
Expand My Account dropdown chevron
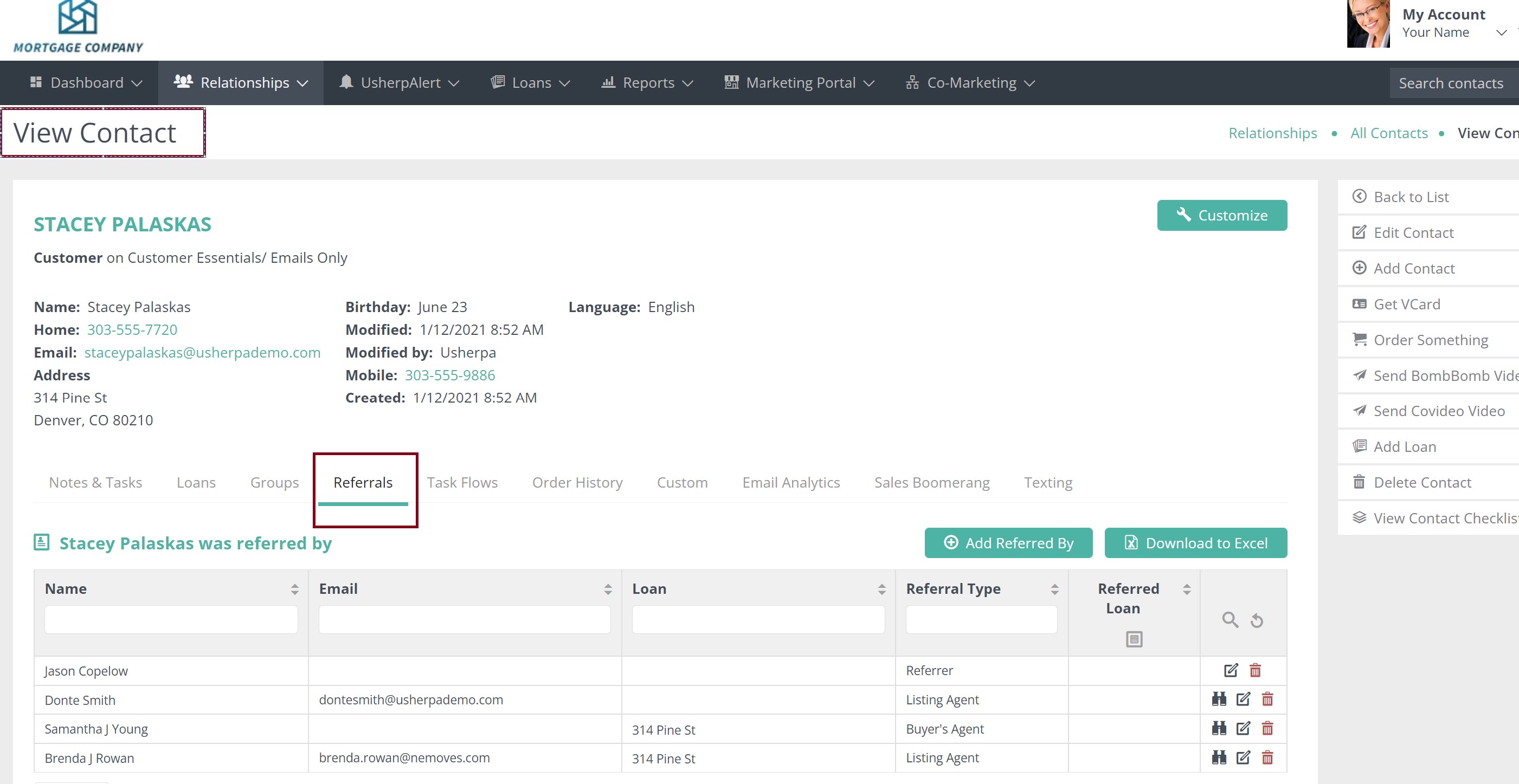click(x=1501, y=33)
